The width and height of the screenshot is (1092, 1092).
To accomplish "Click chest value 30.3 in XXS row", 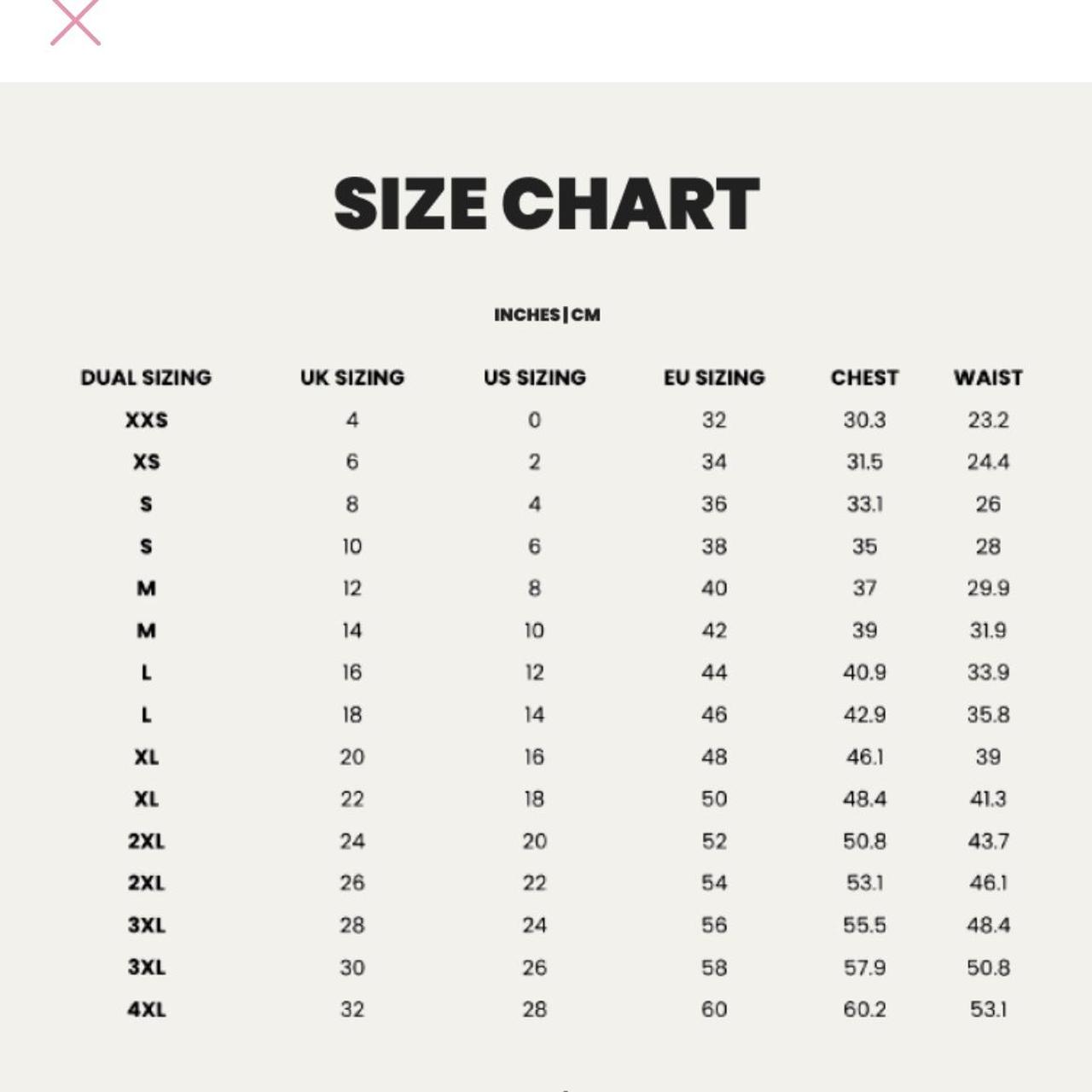I will [864, 420].
